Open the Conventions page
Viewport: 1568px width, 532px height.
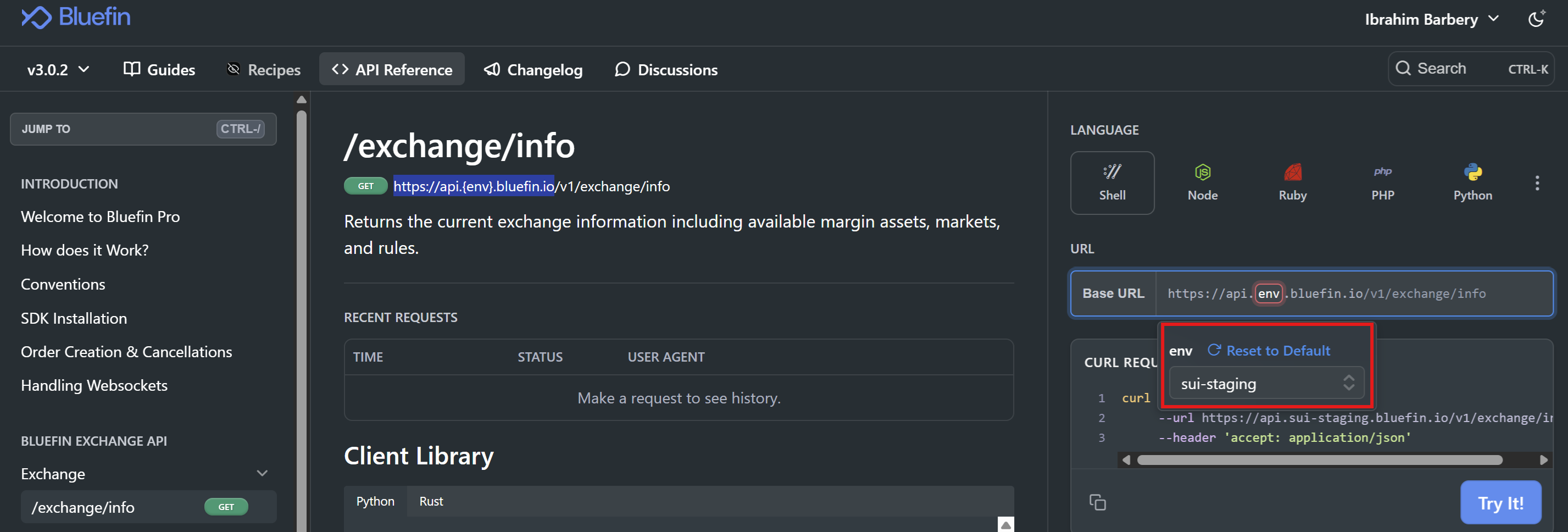(63, 284)
